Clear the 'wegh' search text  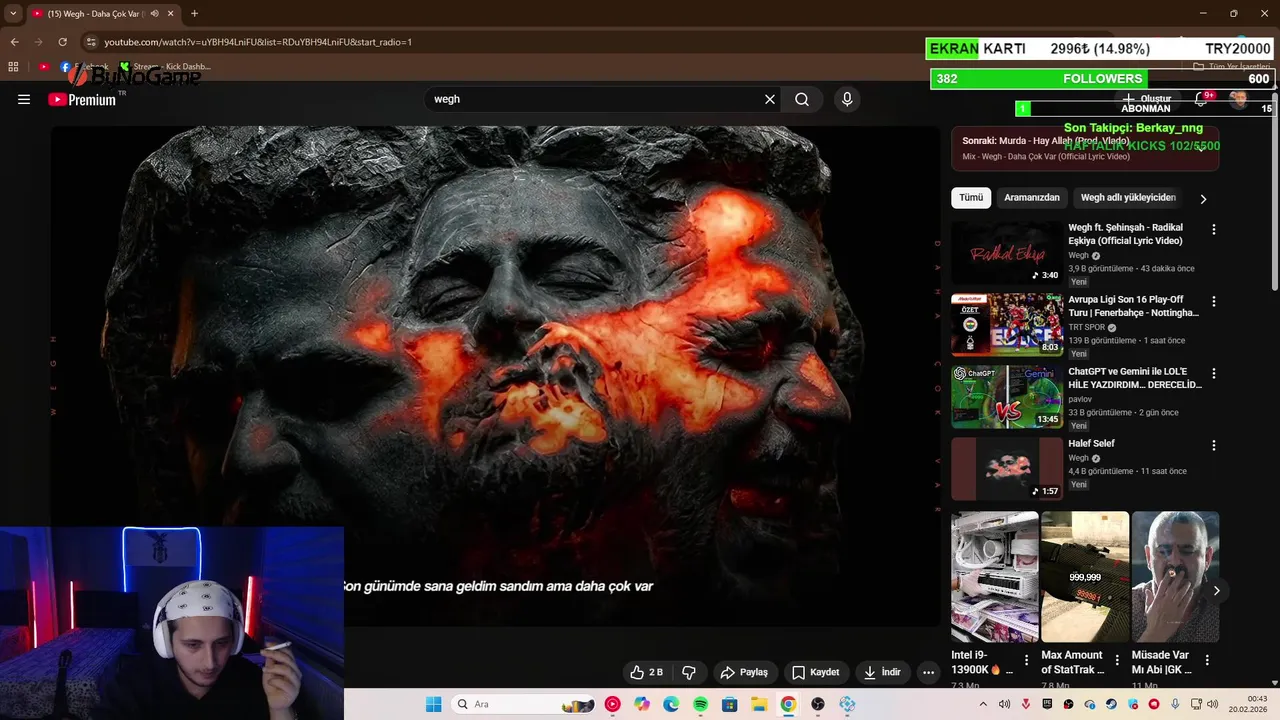click(x=770, y=99)
